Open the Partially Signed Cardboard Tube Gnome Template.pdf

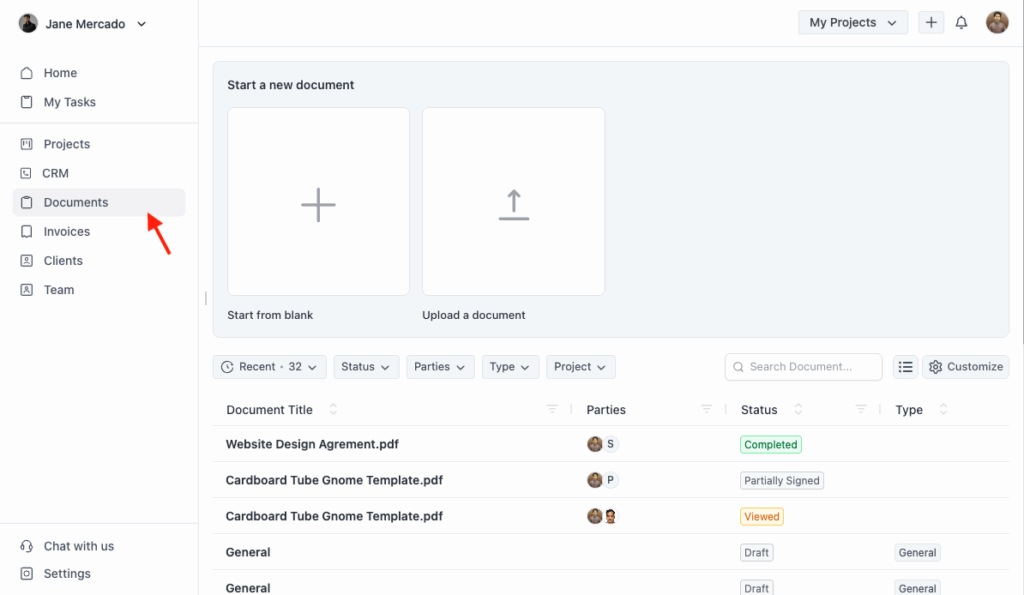pos(334,480)
